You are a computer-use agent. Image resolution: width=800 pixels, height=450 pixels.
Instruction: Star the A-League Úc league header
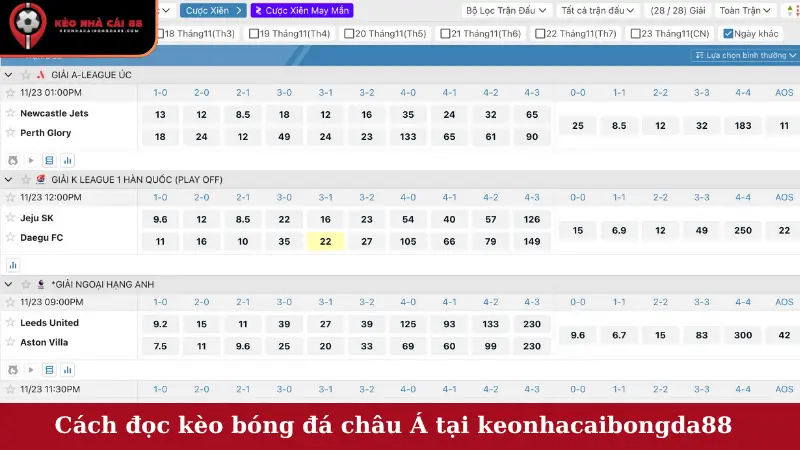pyautogui.click(x=26, y=75)
